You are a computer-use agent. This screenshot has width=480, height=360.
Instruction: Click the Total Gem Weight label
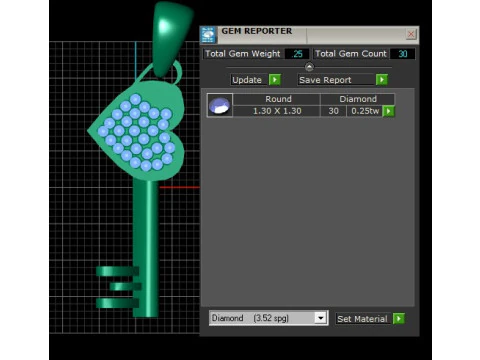(x=243, y=54)
